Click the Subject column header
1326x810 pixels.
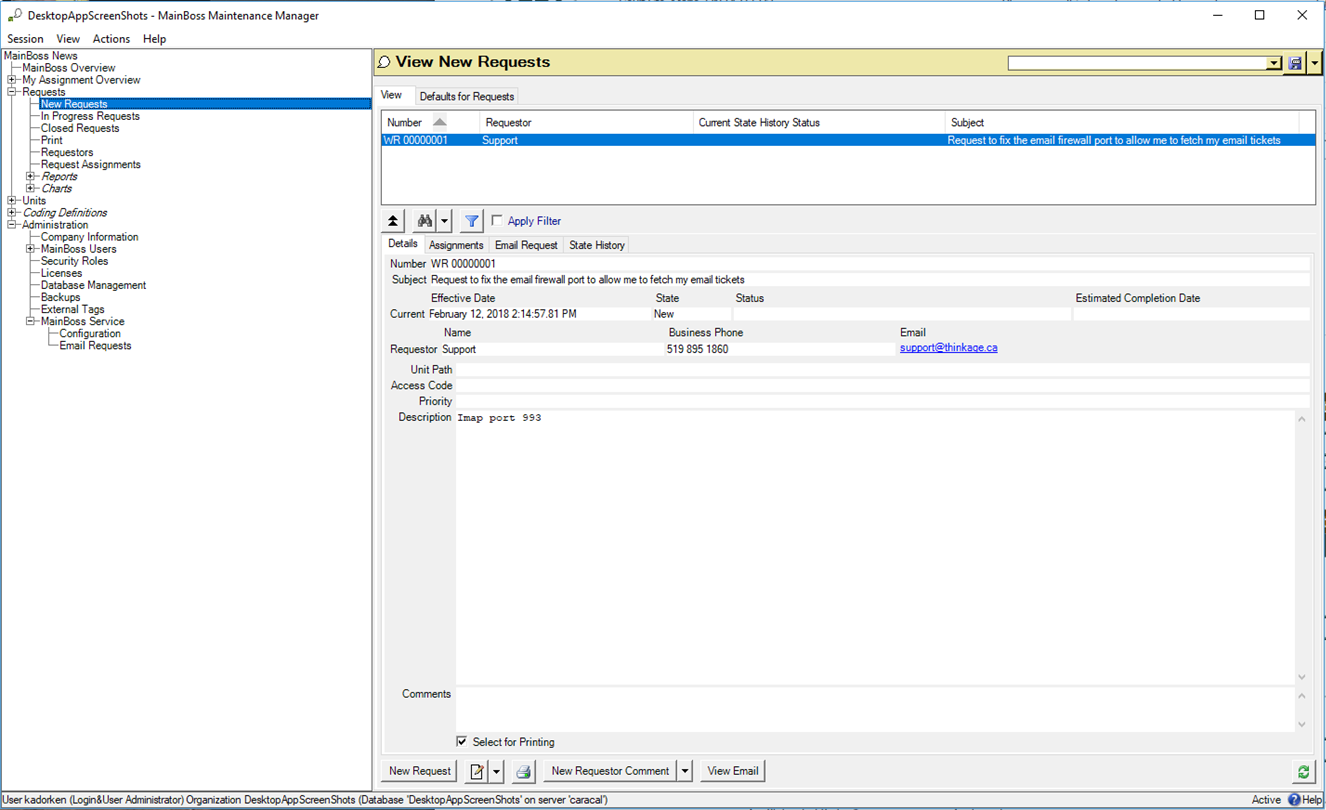coord(1122,123)
